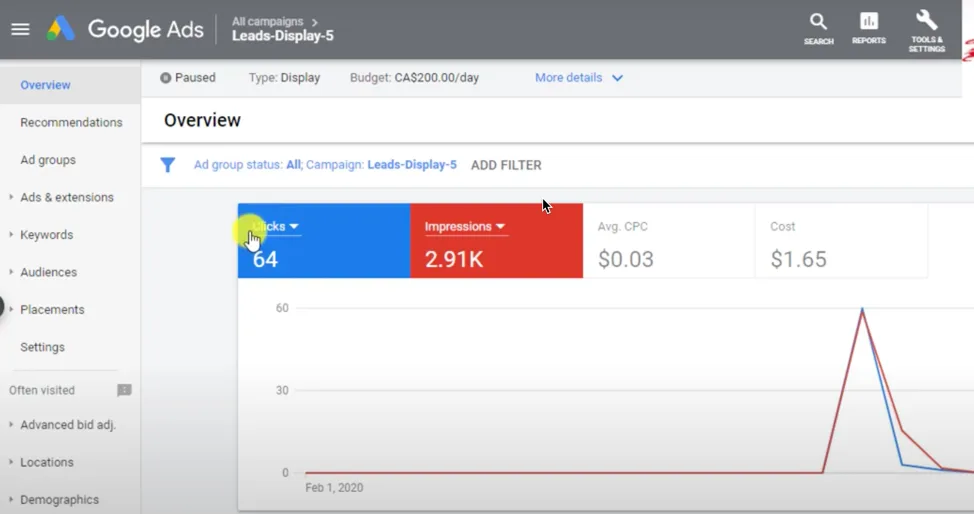This screenshot has height=514, width=974.
Task: Click the Overview page heading
Action: coord(203,120)
